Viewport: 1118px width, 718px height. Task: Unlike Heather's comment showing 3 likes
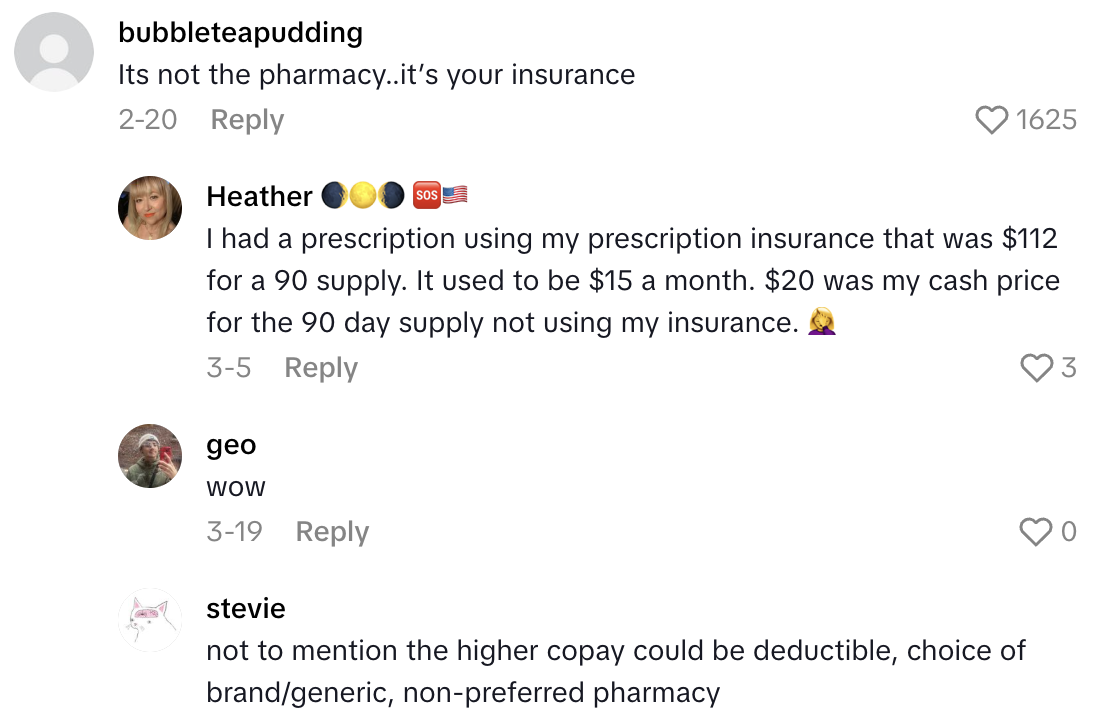(1038, 368)
